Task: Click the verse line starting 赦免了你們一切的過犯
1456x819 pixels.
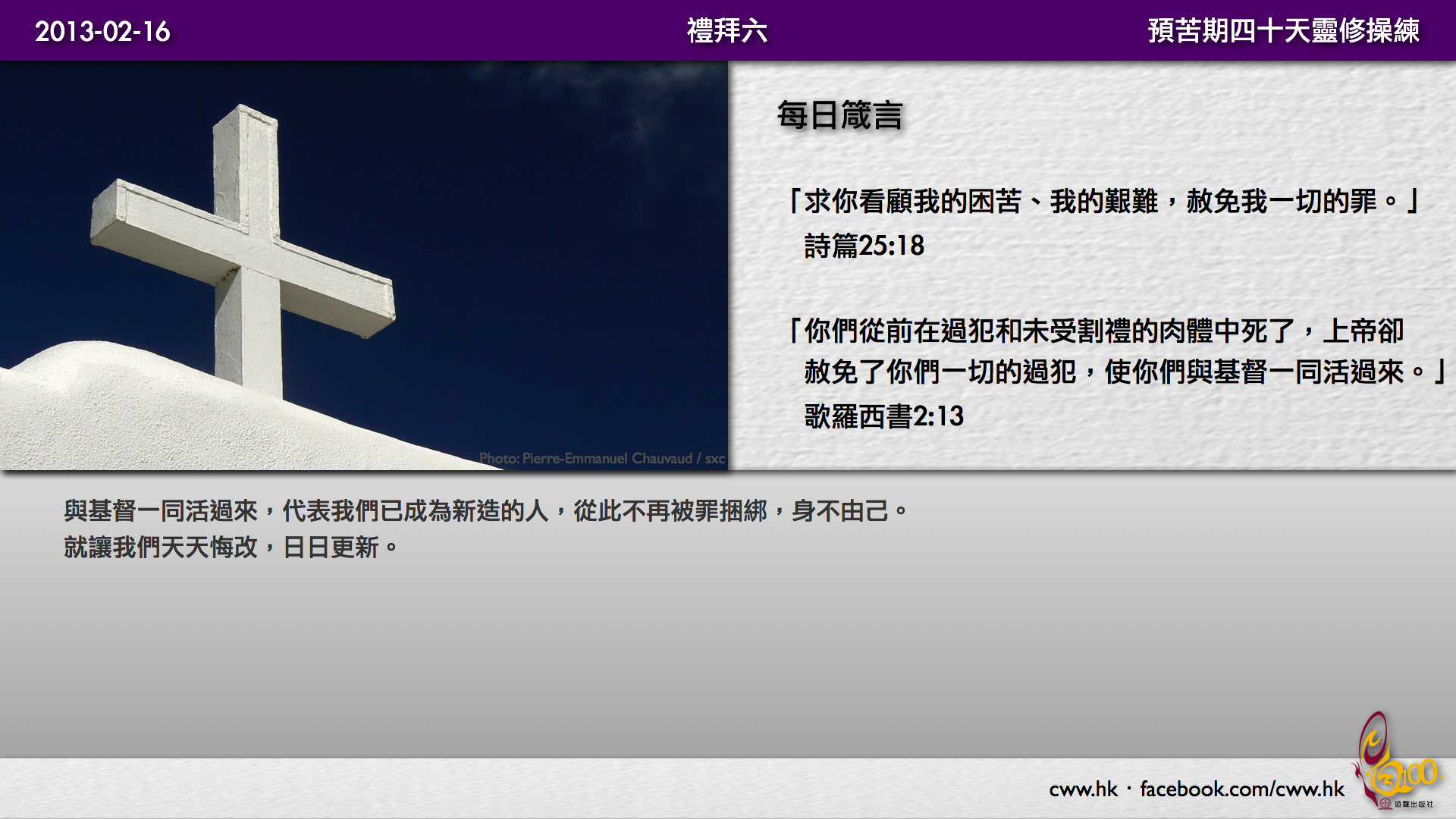Action: tap(1122, 372)
